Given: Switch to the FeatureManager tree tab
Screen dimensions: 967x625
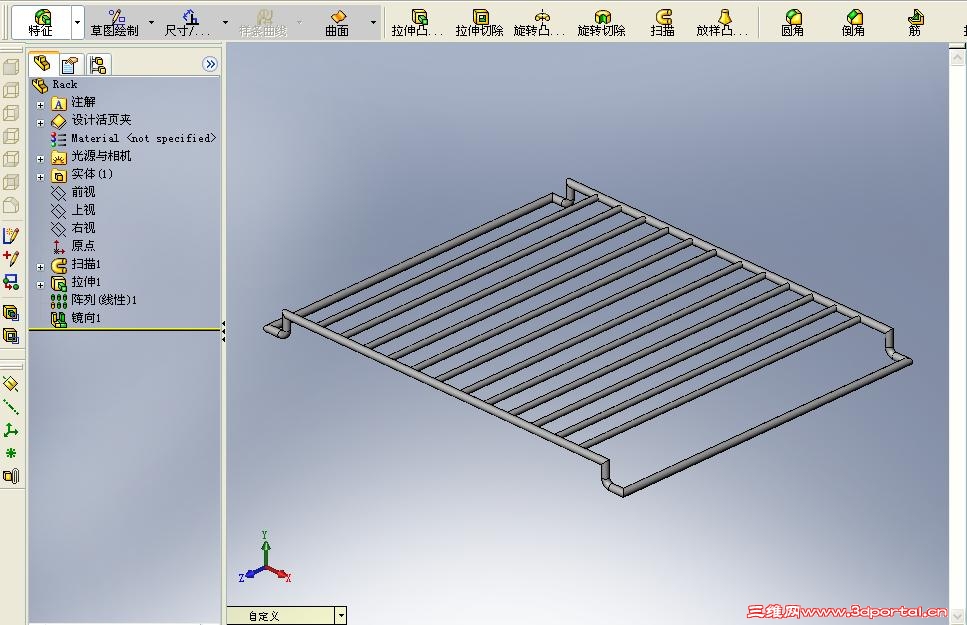Looking at the screenshot, I should pyautogui.click(x=43, y=64).
